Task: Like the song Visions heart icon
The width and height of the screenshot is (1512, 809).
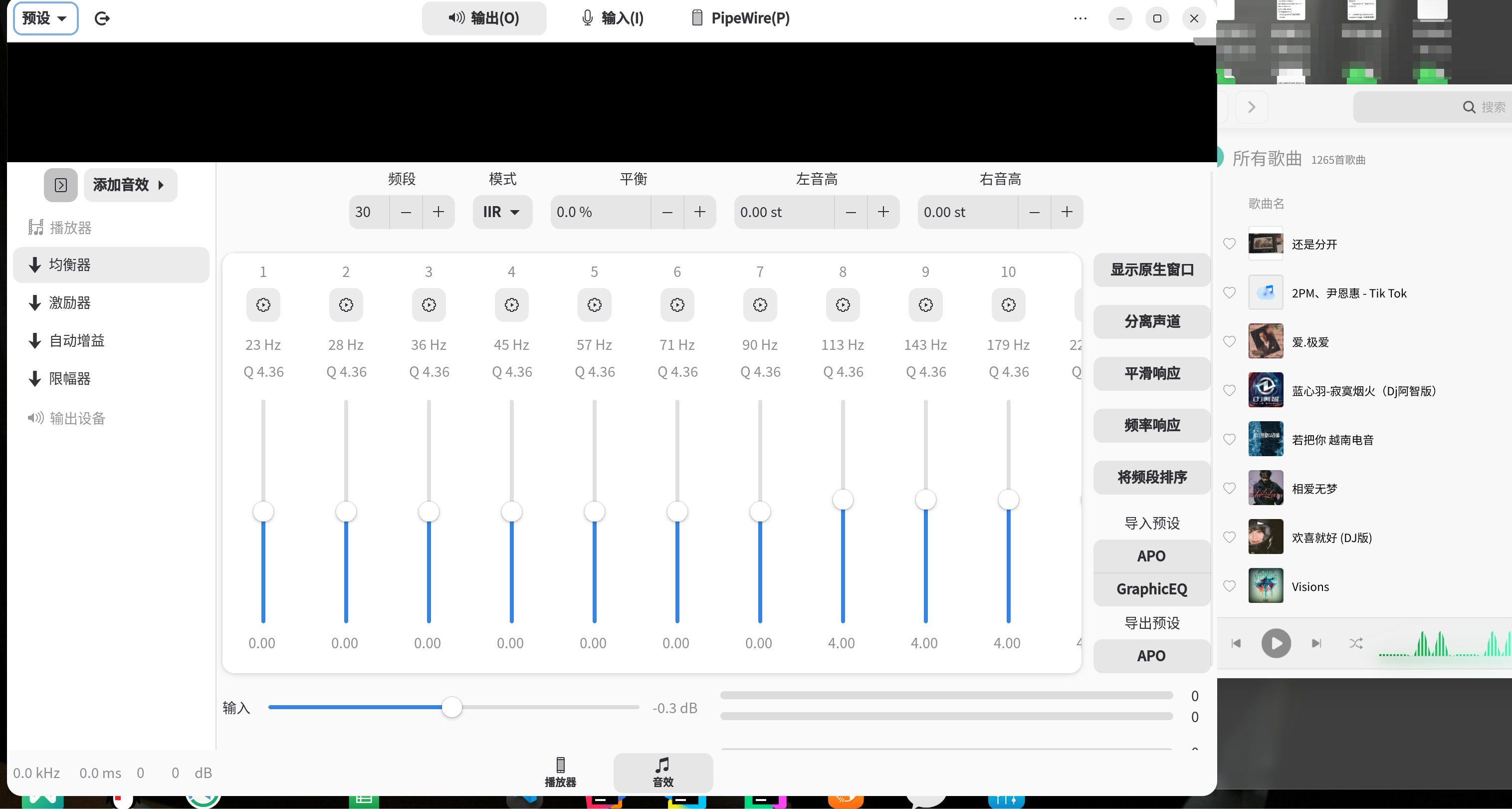Action: tap(1229, 586)
